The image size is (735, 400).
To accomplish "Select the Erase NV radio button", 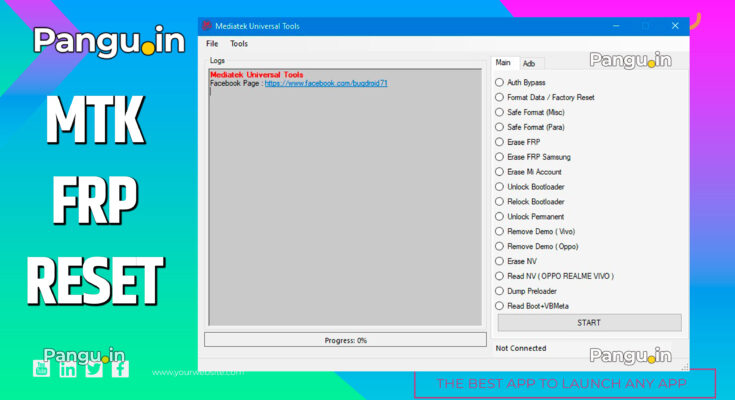I will pyautogui.click(x=516, y=261).
